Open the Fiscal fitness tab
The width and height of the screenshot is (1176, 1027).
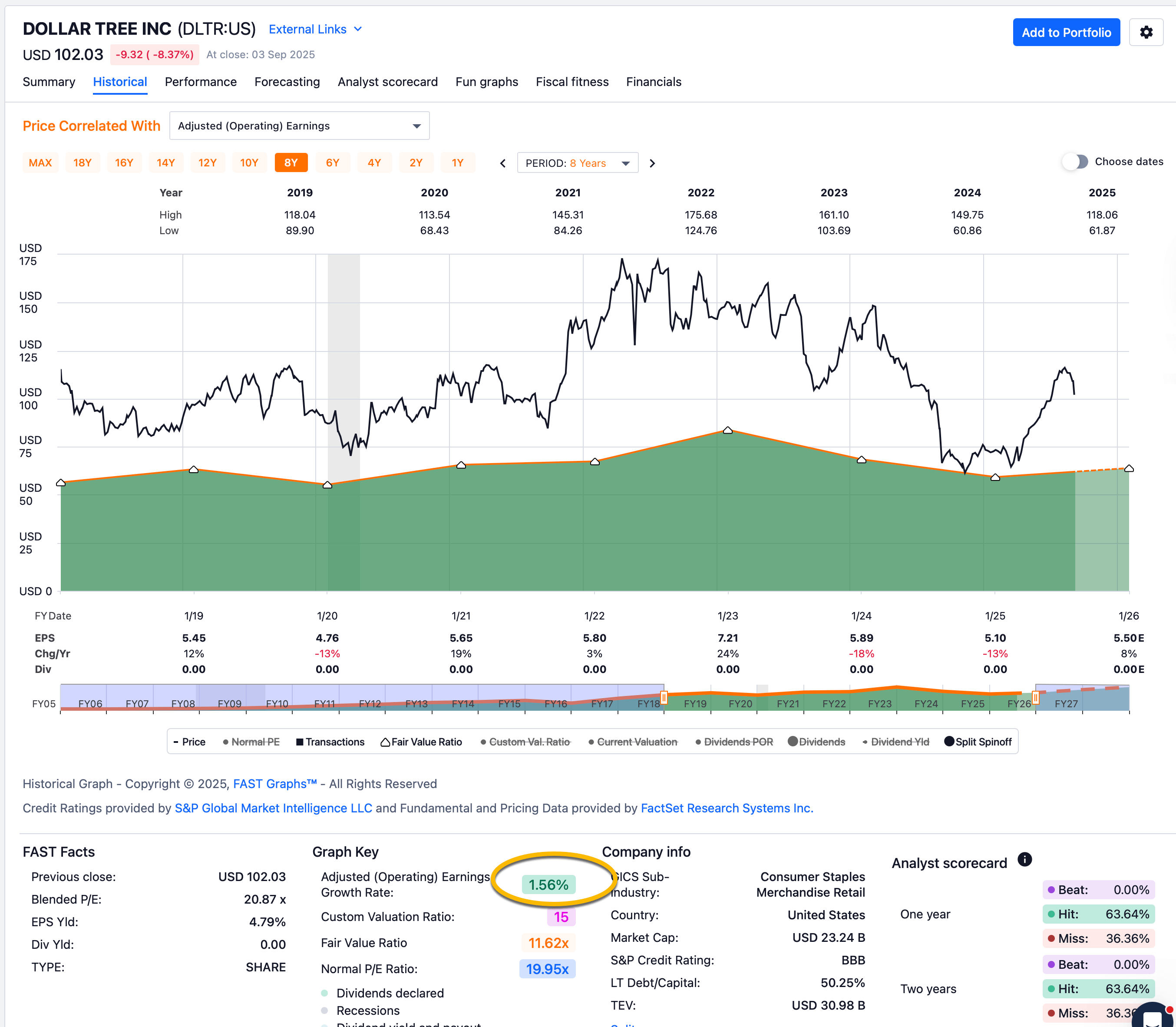coord(571,82)
